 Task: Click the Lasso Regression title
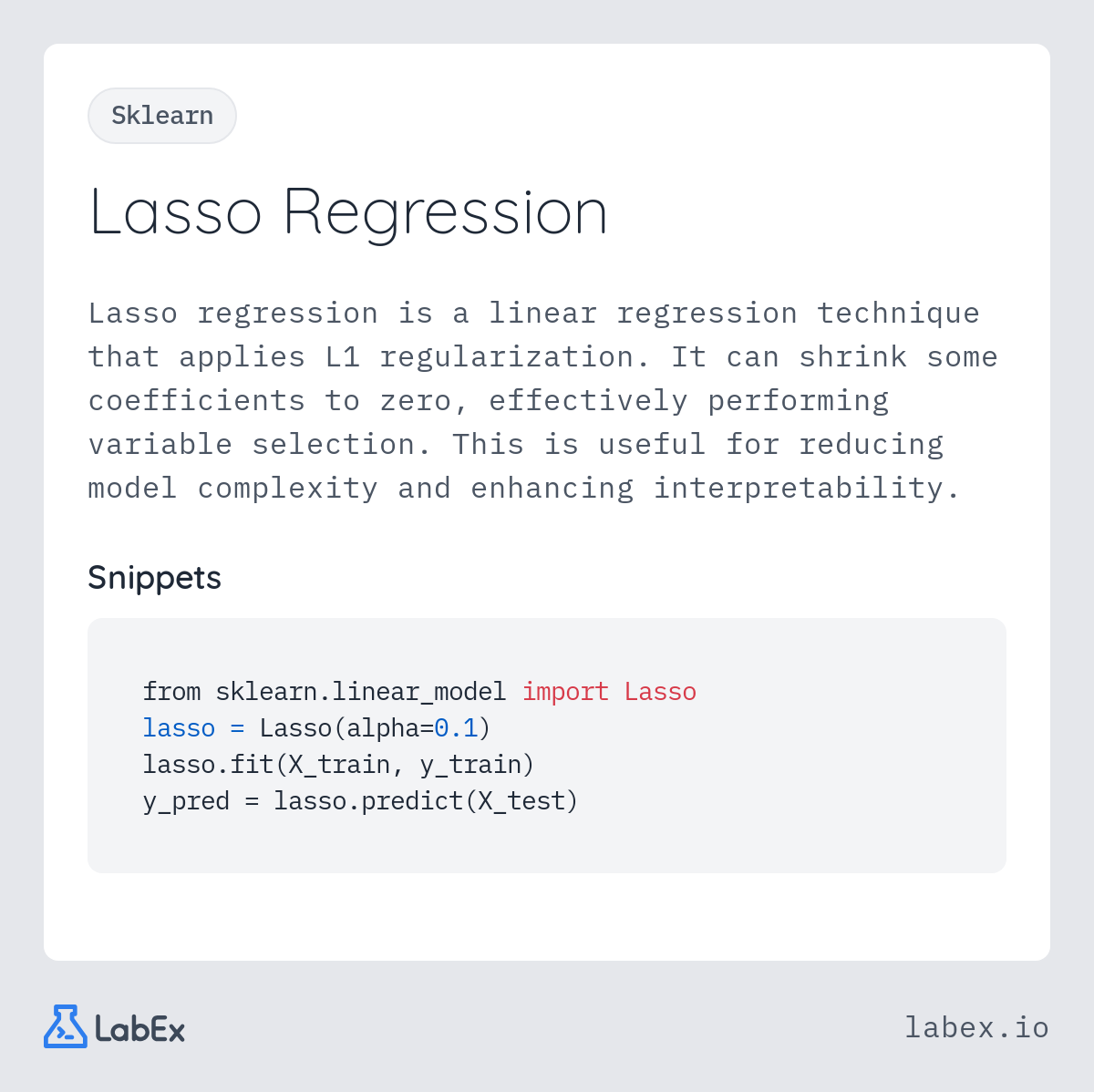coord(348,212)
